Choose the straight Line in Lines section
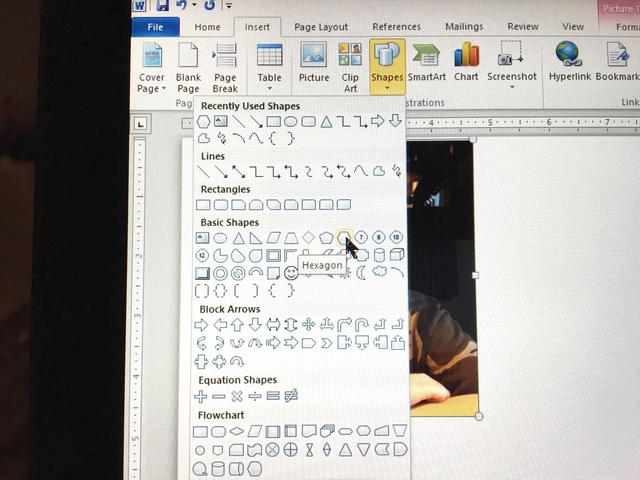Screen dimensions: 640x480 click(203, 171)
